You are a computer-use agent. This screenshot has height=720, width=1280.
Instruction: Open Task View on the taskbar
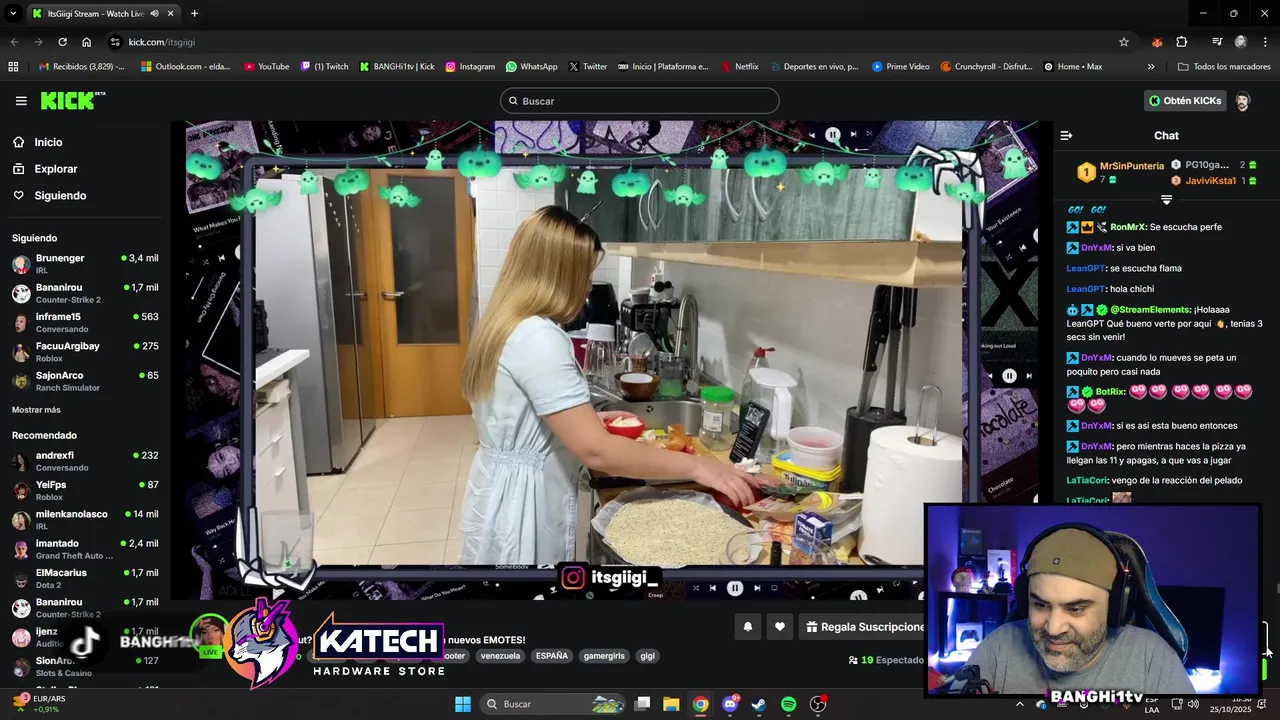(x=643, y=704)
